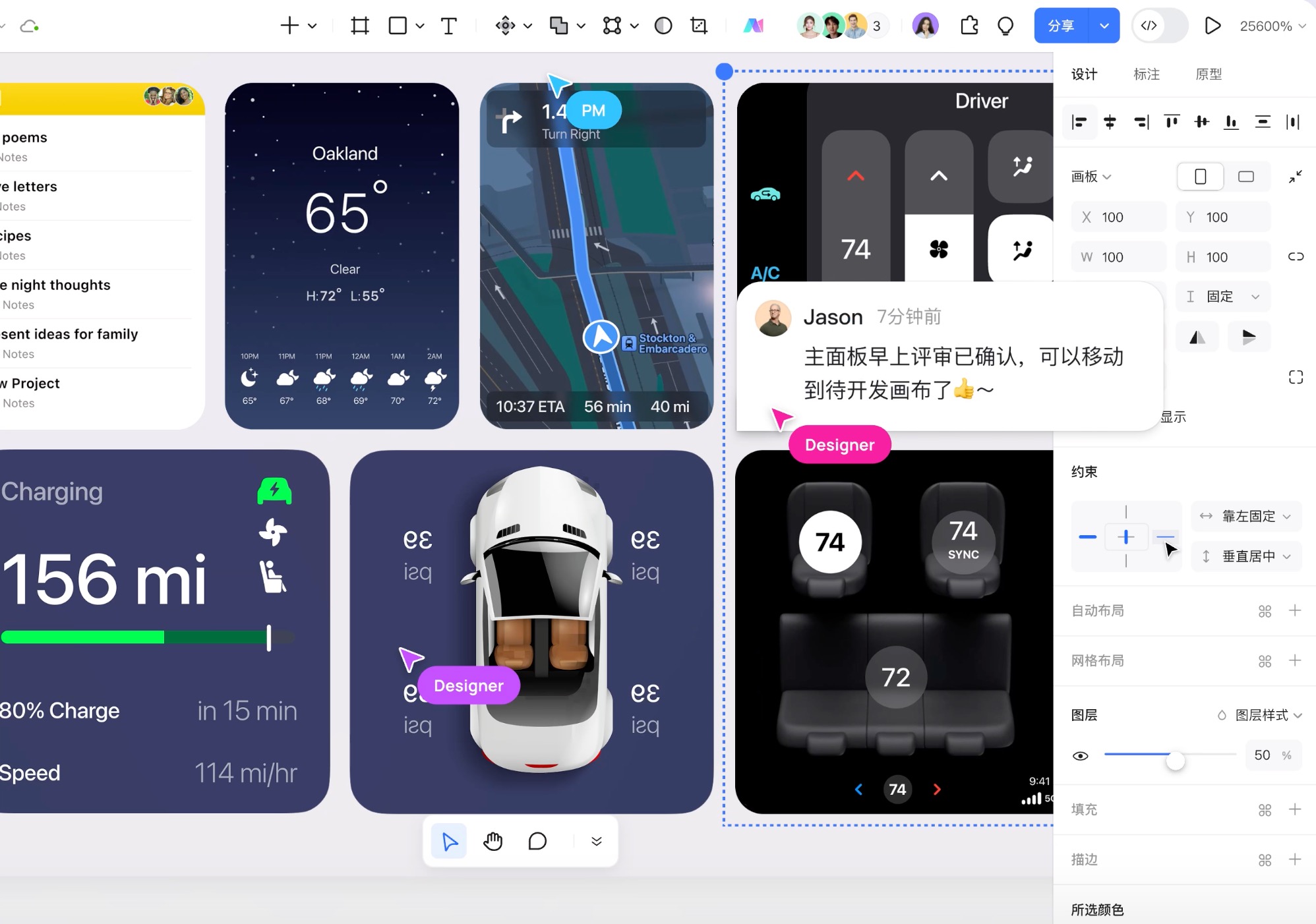Click the 分享 share button

(1062, 26)
